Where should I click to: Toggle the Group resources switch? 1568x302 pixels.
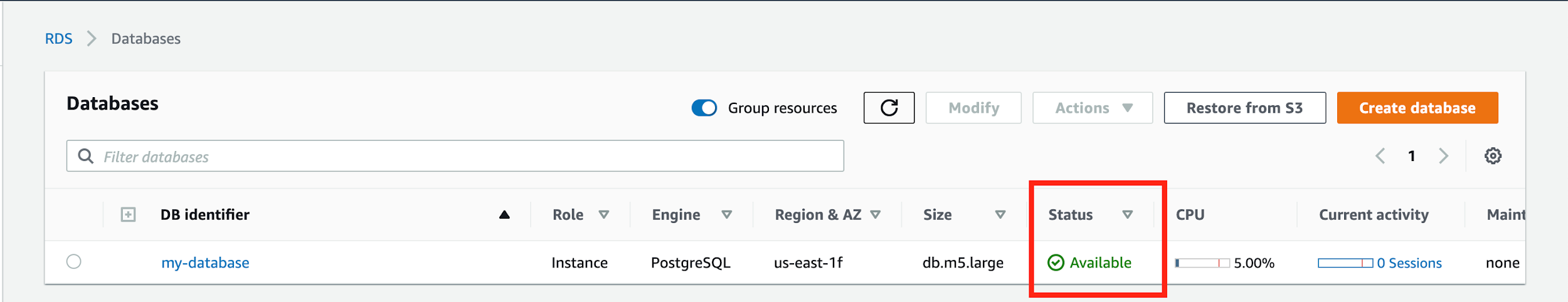(704, 108)
